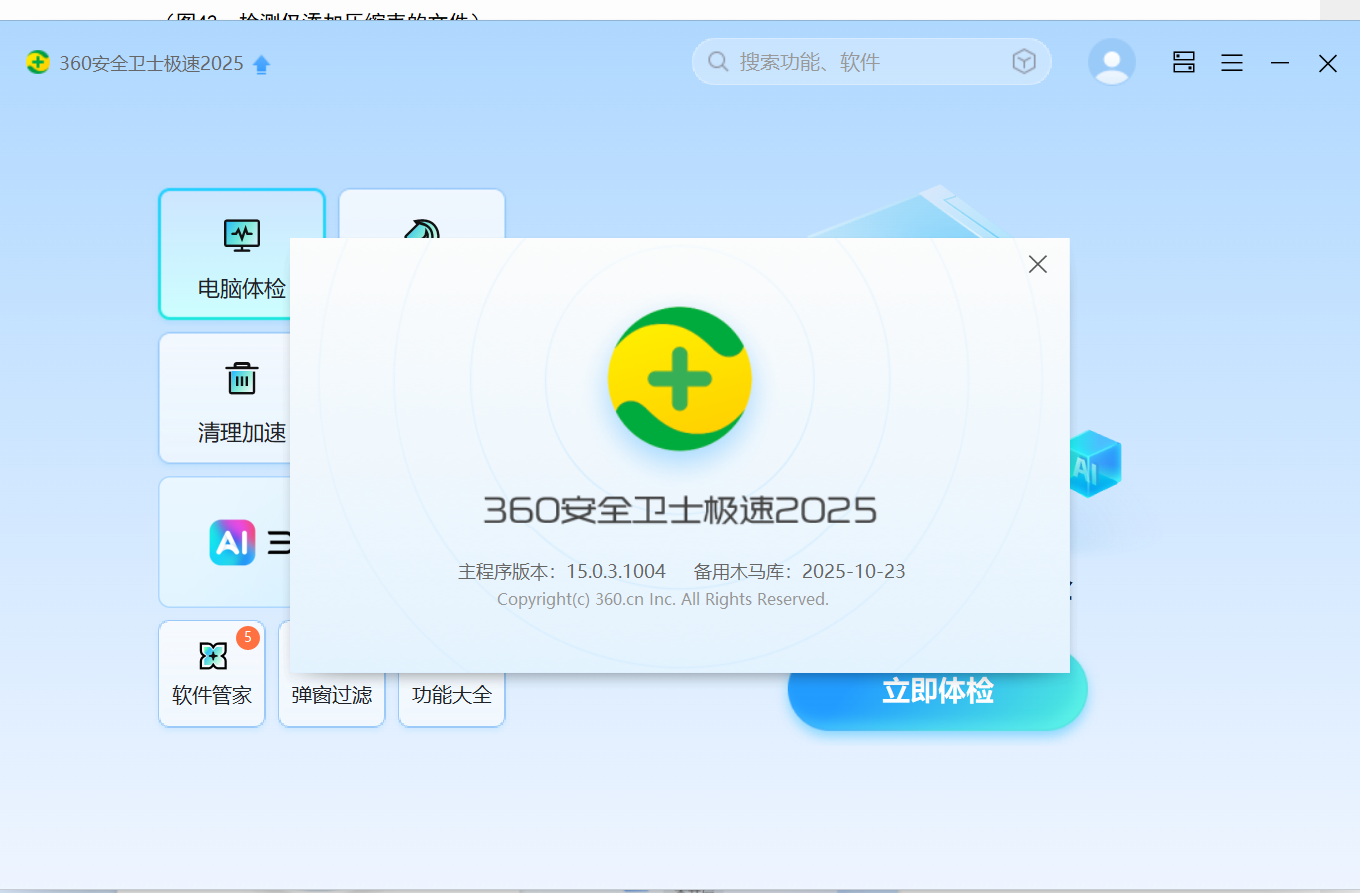
Task: Click the 360安全卫士极速2025 title bar text
Action: click(x=152, y=63)
